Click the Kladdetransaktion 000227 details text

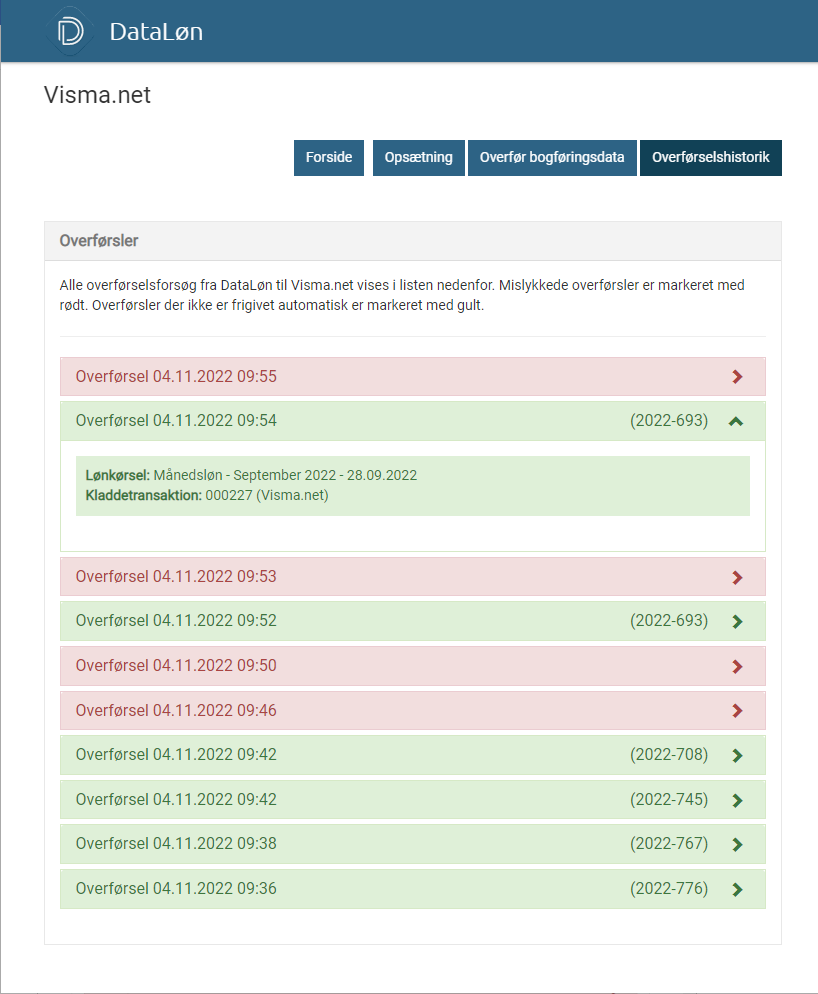pyautogui.click(x=207, y=495)
